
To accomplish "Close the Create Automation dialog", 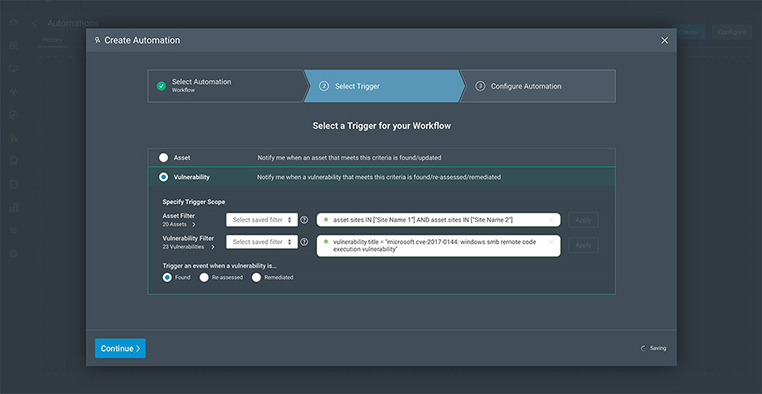I will click(x=664, y=40).
